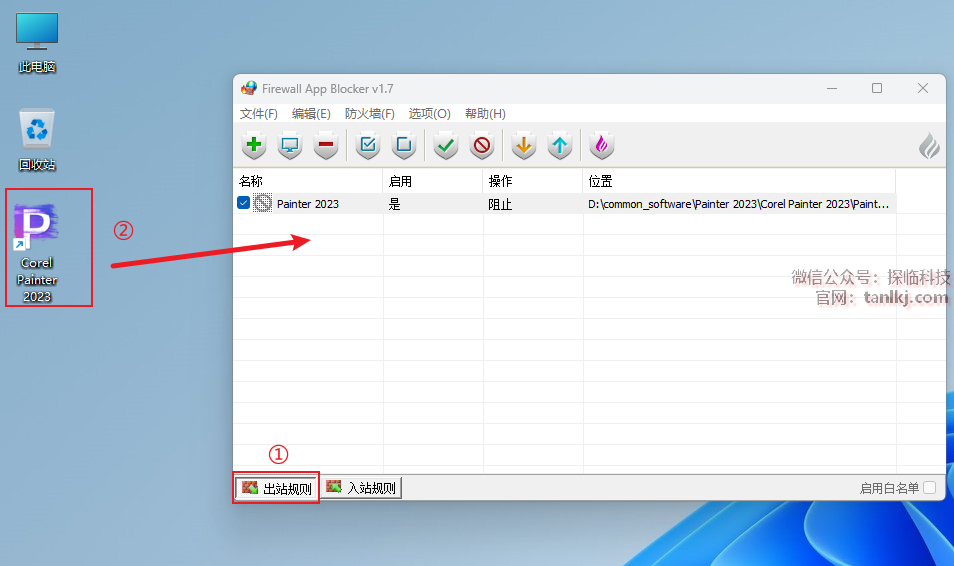Click the checked box enable rule icon
The height and width of the screenshot is (566, 954).
(368, 146)
